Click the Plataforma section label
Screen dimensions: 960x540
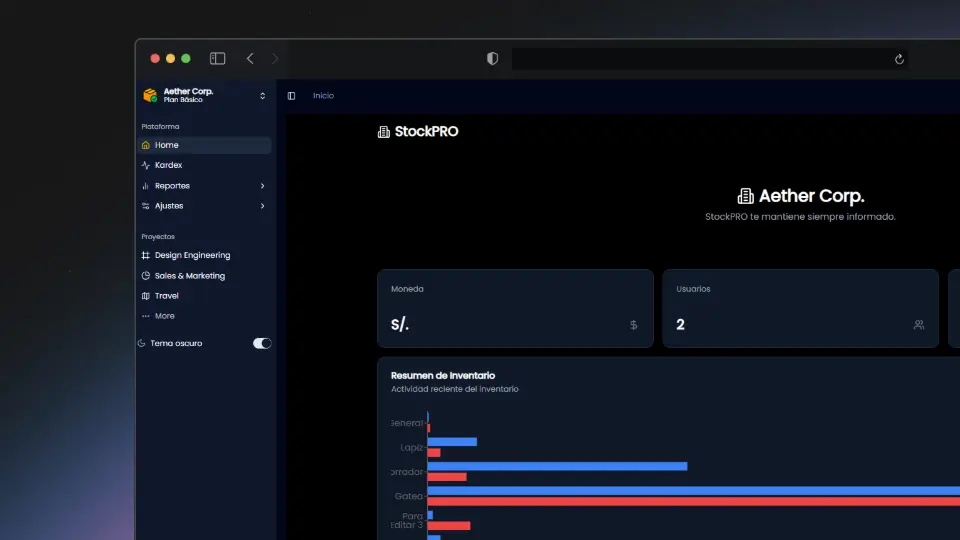click(160, 127)
